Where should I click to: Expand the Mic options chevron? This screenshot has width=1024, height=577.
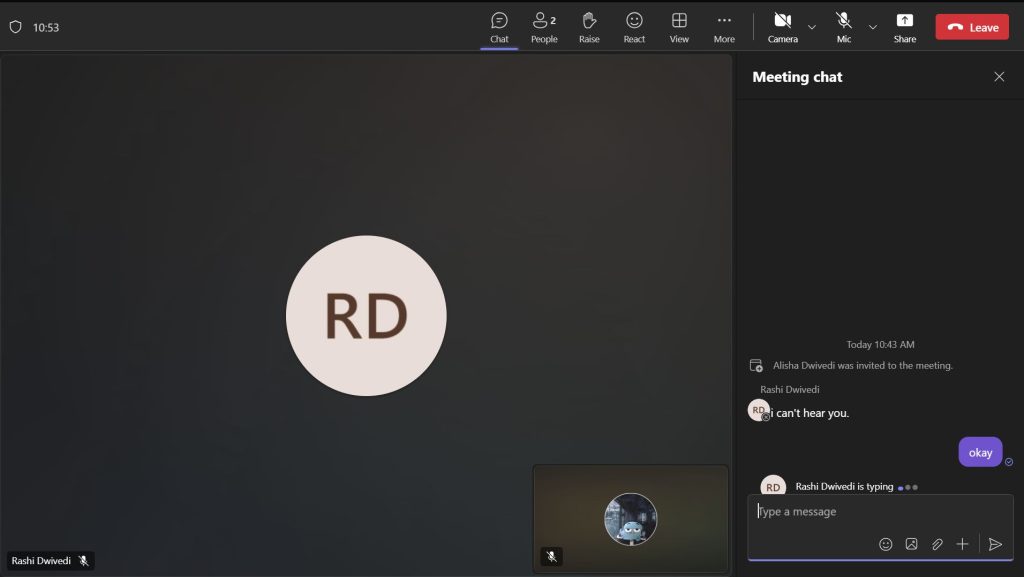[x=872, y=27]
